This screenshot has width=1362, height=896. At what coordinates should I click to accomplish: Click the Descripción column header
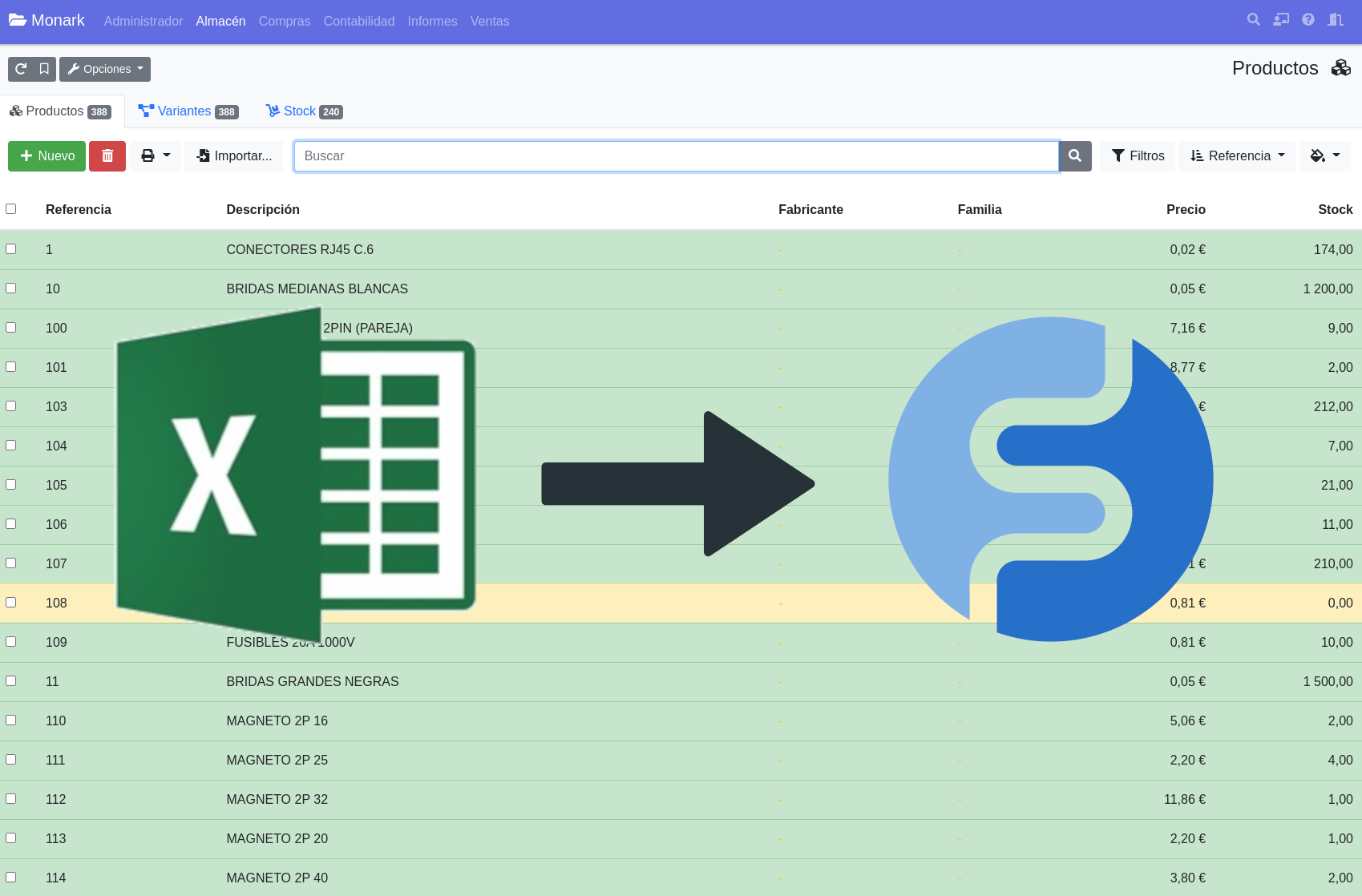pyautogui.click(x=263, y=209)
